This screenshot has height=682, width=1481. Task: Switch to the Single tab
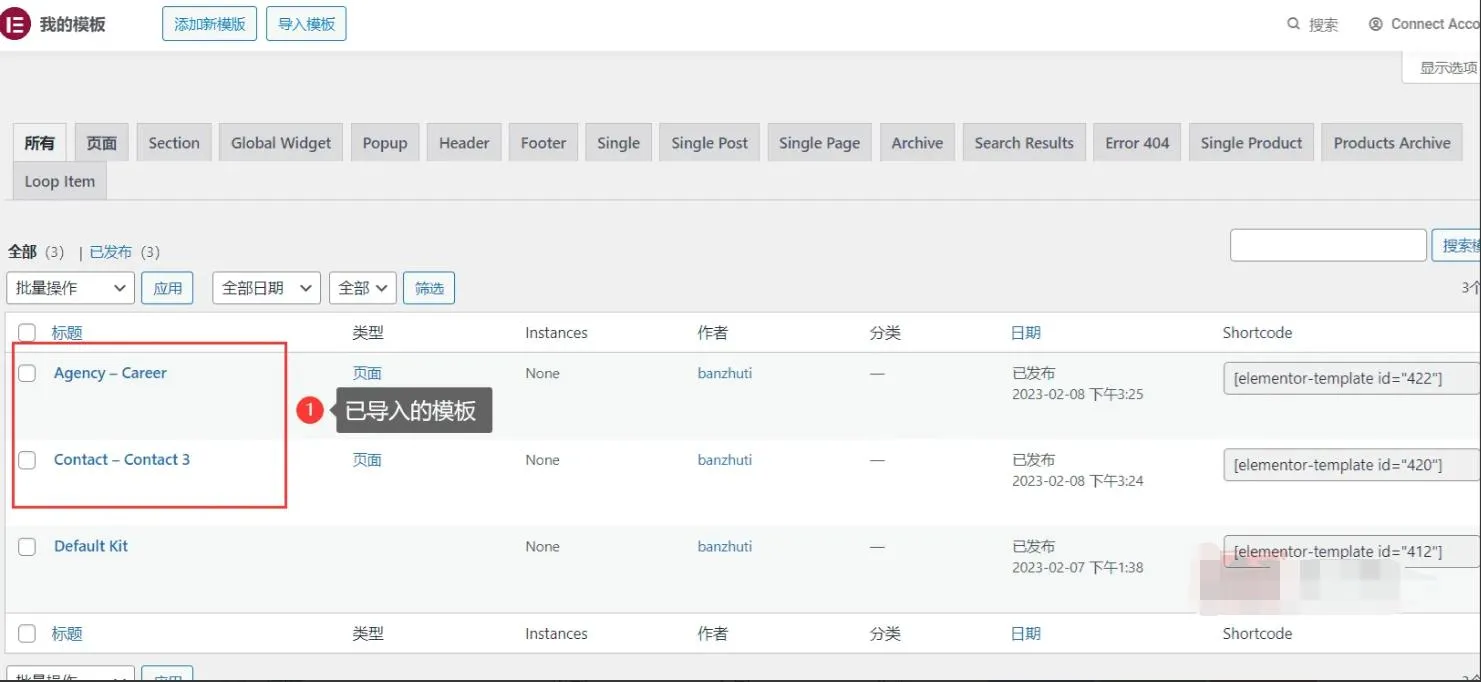(x=618, y=143)
